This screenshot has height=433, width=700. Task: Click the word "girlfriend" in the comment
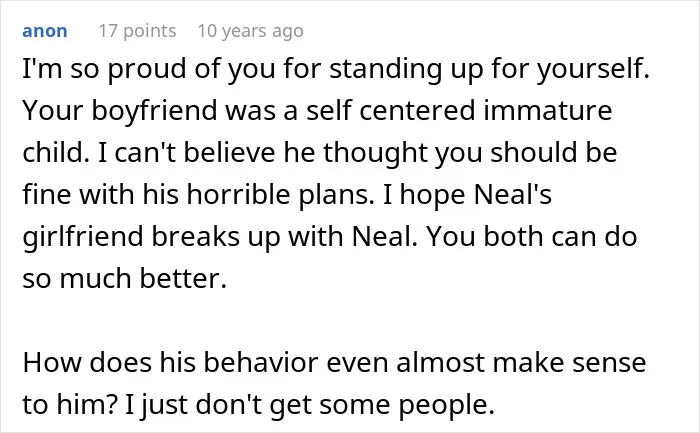[83, 237]
